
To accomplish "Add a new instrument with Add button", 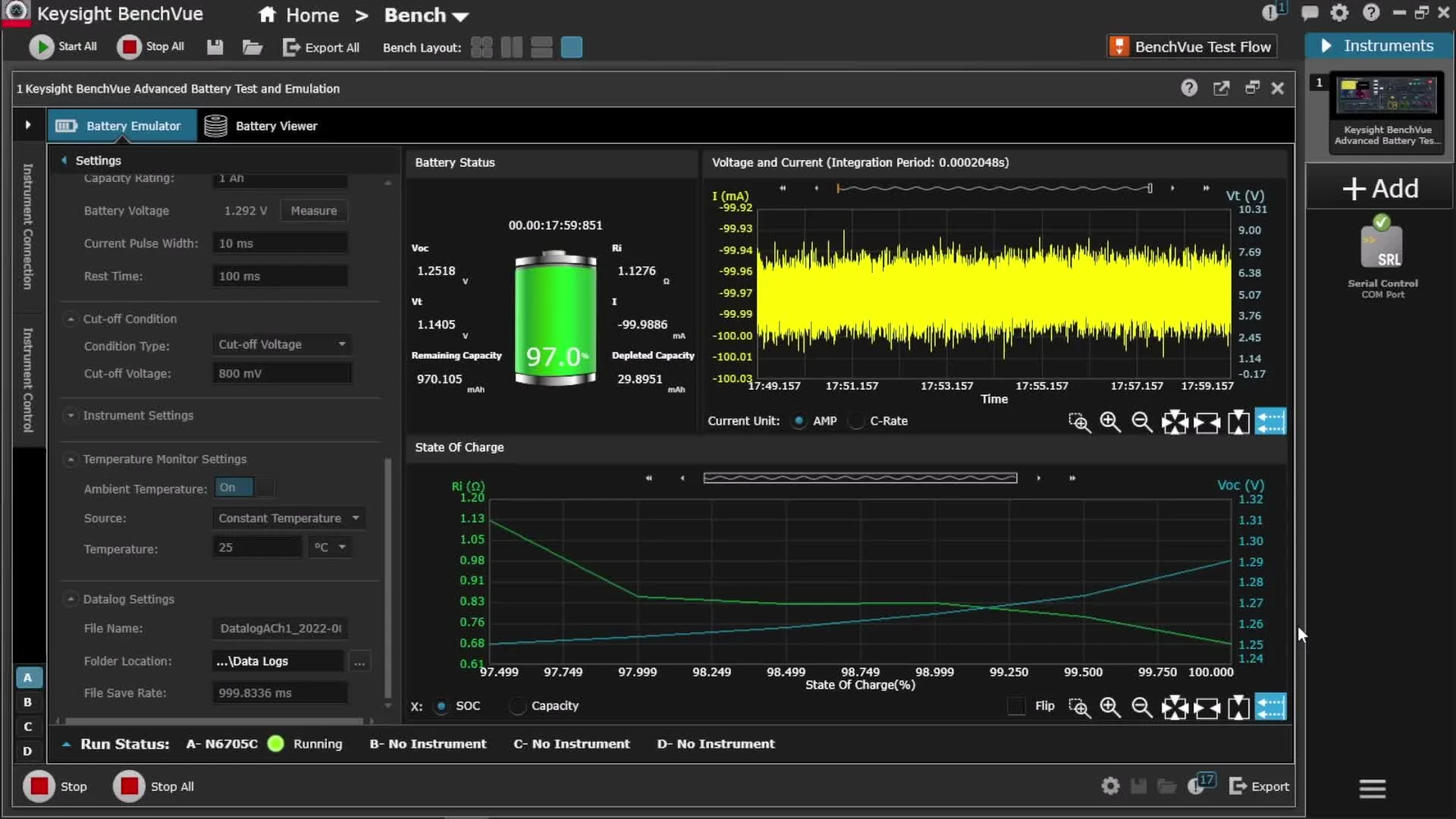I will click(x=1380, y=188).
